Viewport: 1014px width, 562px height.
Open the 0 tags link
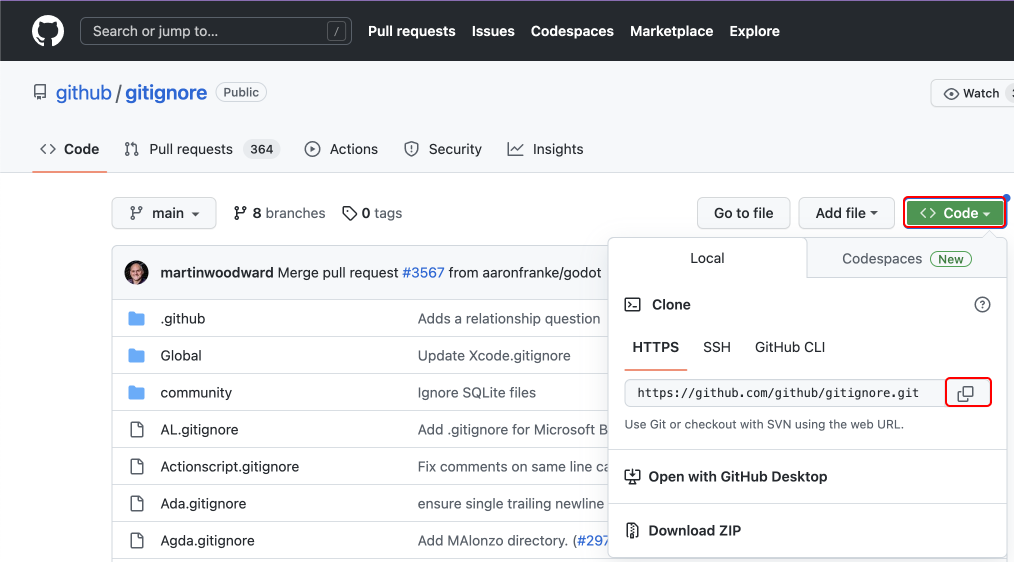pos(372,213)
